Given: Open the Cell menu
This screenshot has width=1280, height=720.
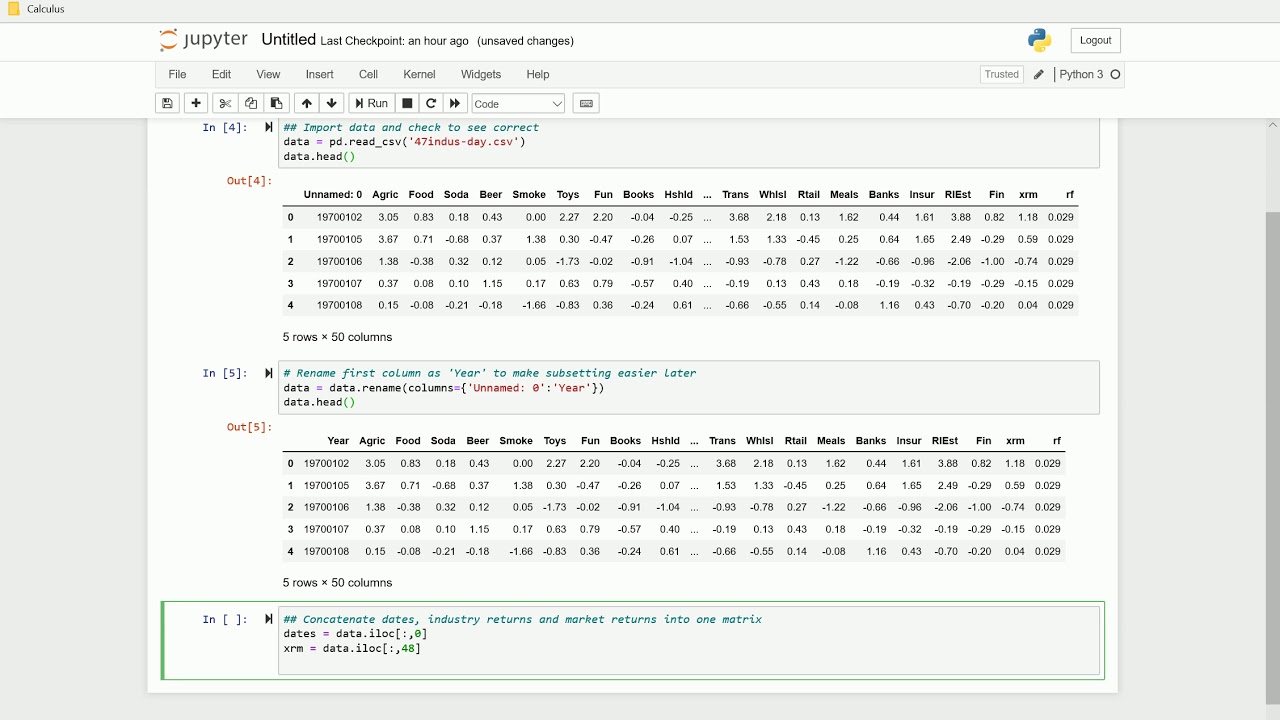Looking at the screenshot, I should [369, 74].
